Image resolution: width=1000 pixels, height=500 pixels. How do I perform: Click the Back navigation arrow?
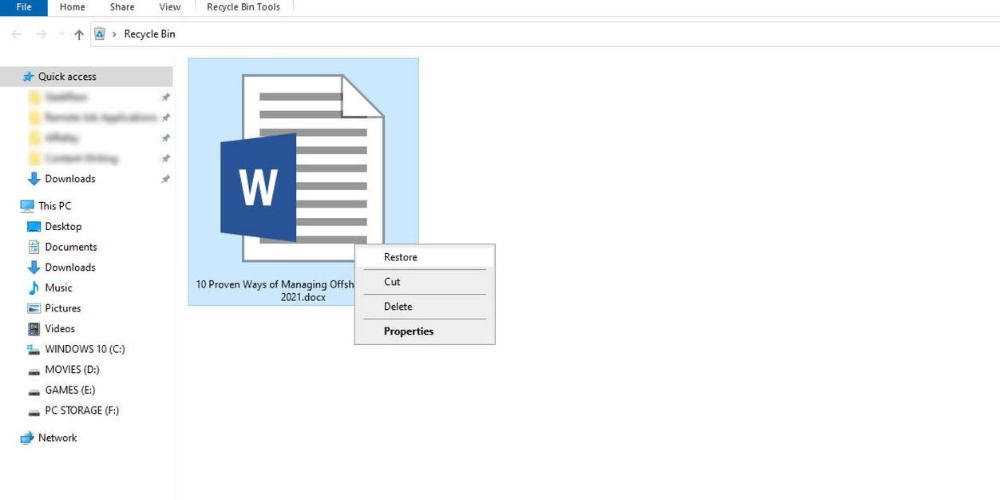pos(17,34)
